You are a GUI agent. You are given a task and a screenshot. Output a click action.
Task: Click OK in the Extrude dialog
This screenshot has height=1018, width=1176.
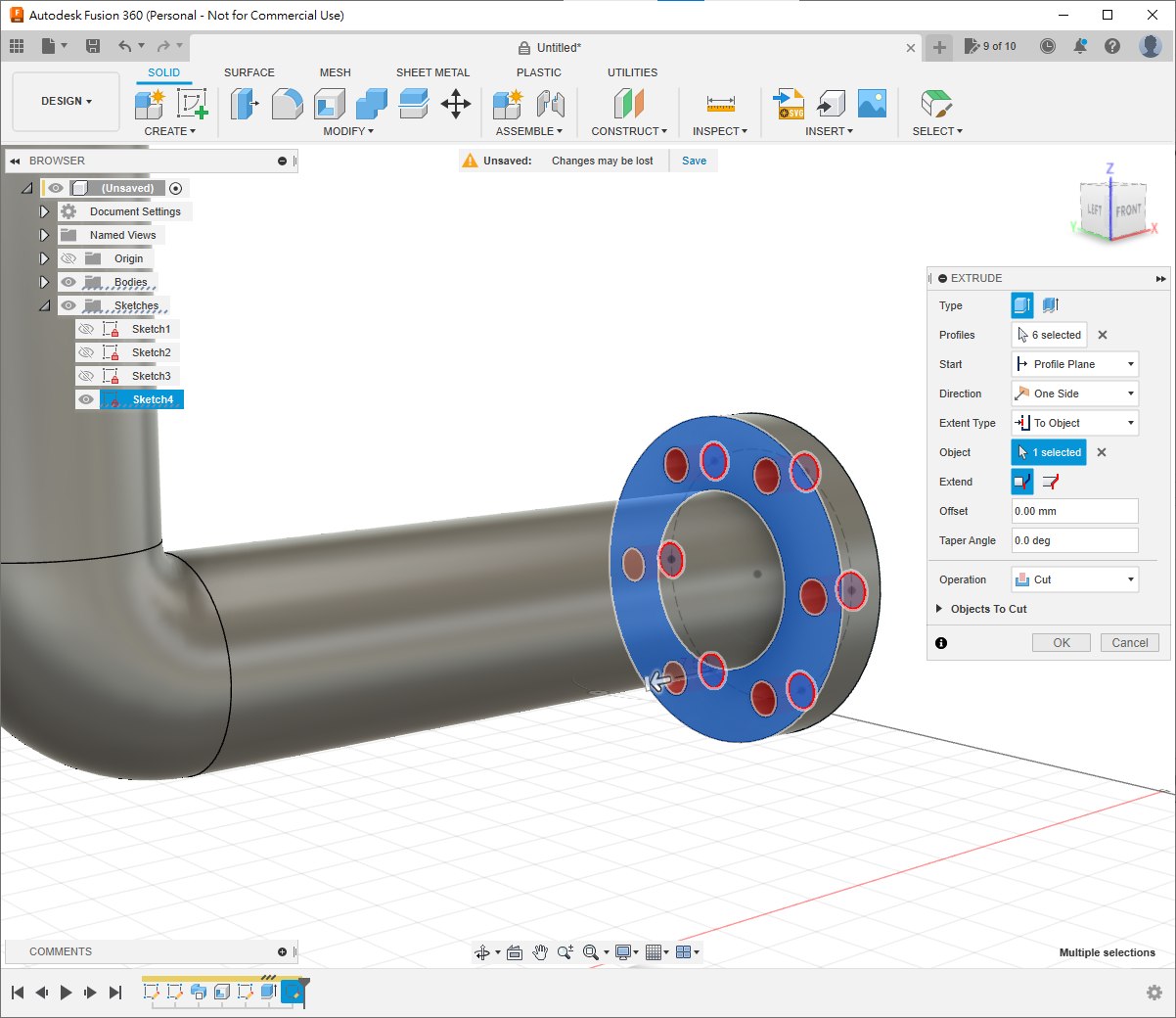point(1062,643)
